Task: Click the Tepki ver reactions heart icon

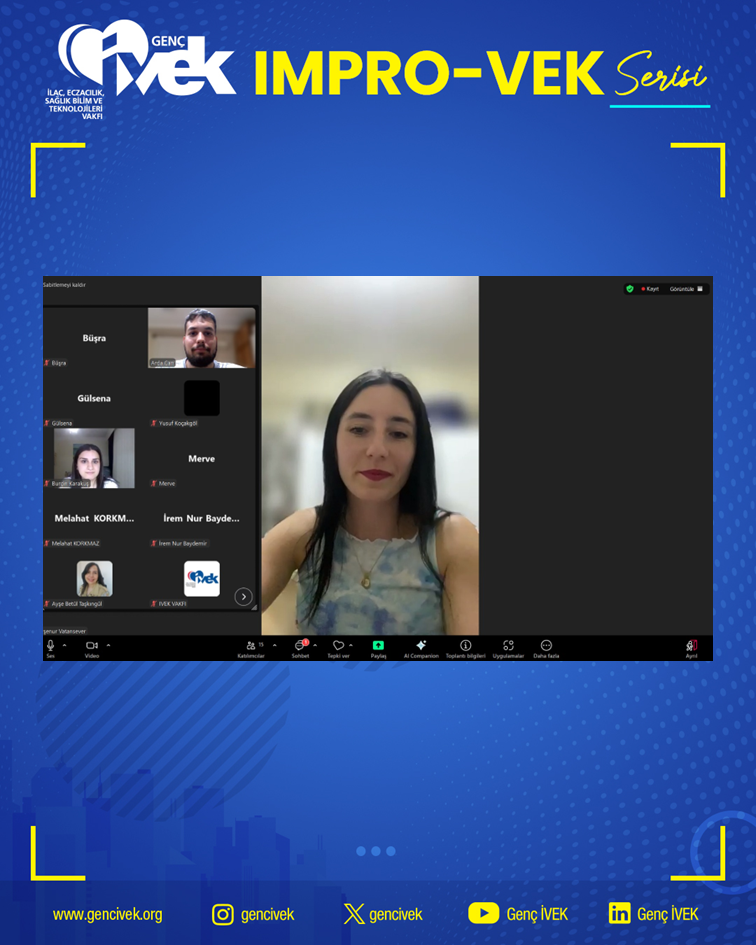Action: click(338, 646)
